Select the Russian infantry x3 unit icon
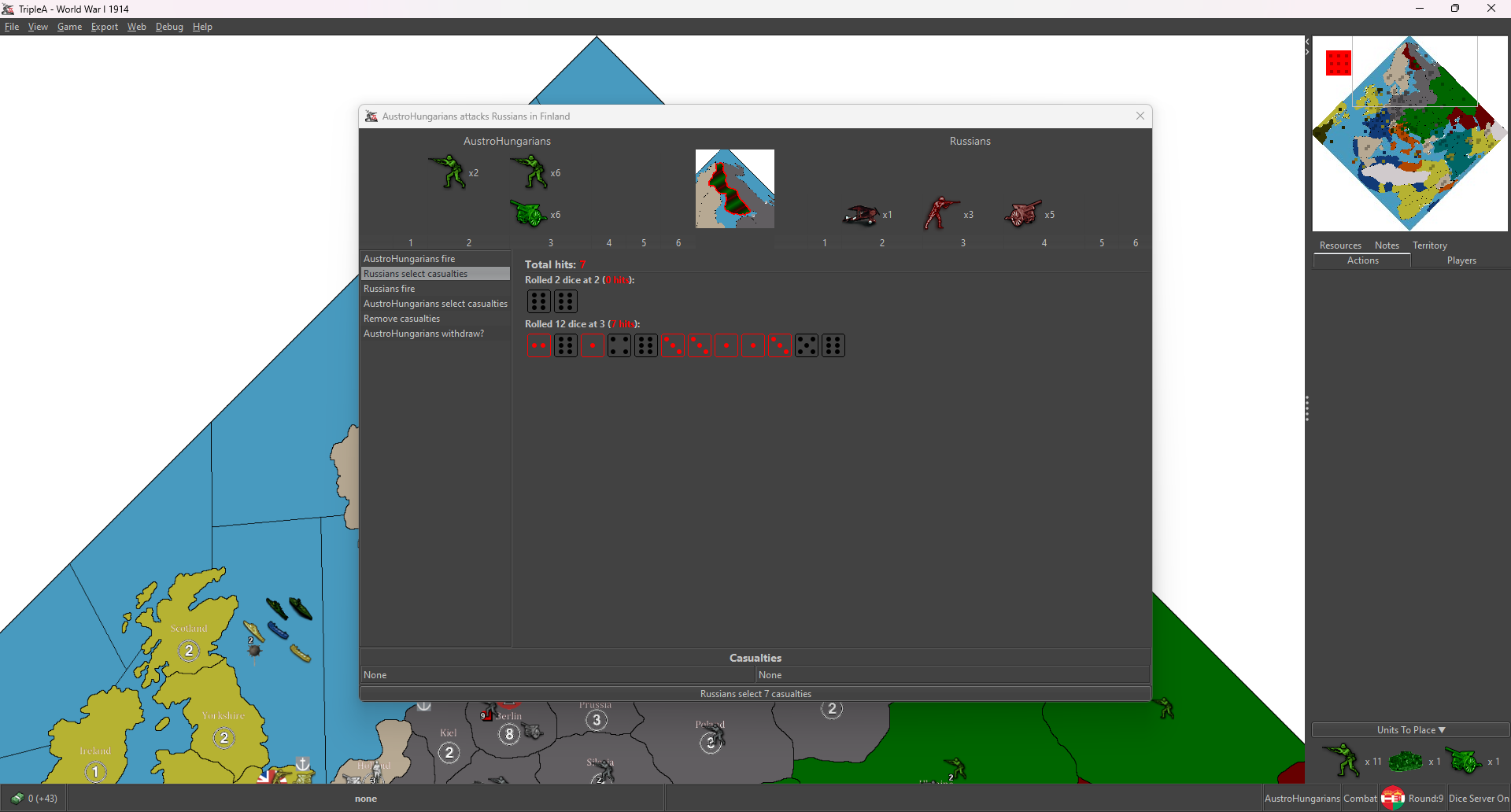This screenshot has height=812, width=1511. [941, 213]
